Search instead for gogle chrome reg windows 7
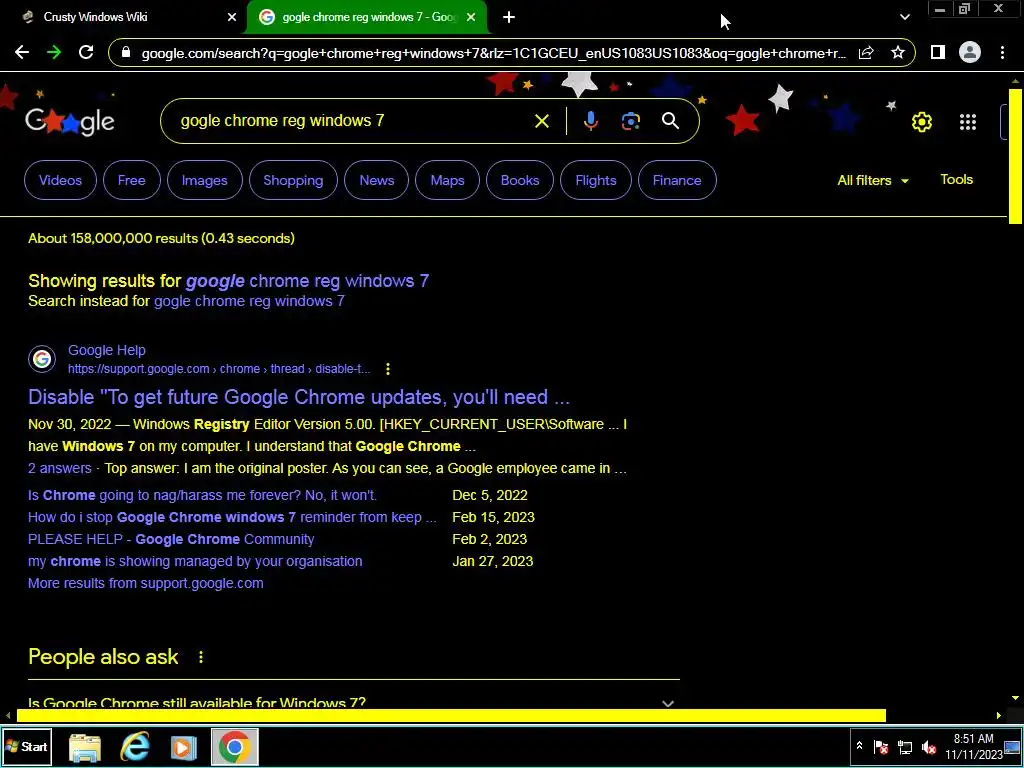 pyautogui.click(x=249, y=301)
